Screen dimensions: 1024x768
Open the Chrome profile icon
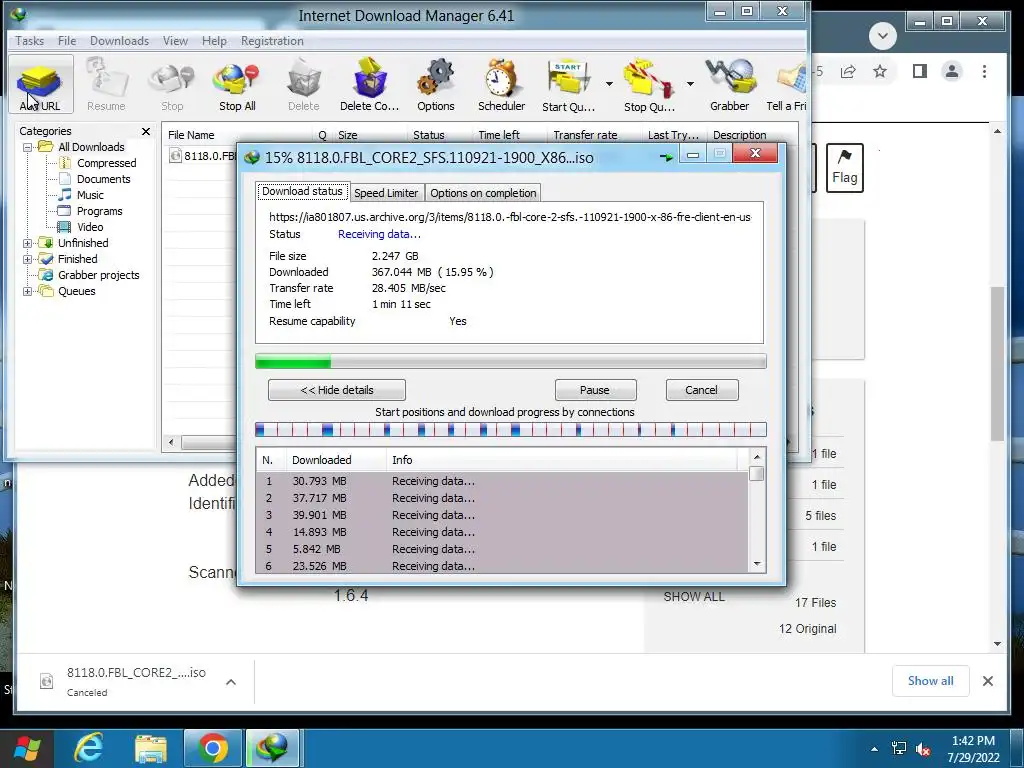pyautogui.click(x=952, y=71)
